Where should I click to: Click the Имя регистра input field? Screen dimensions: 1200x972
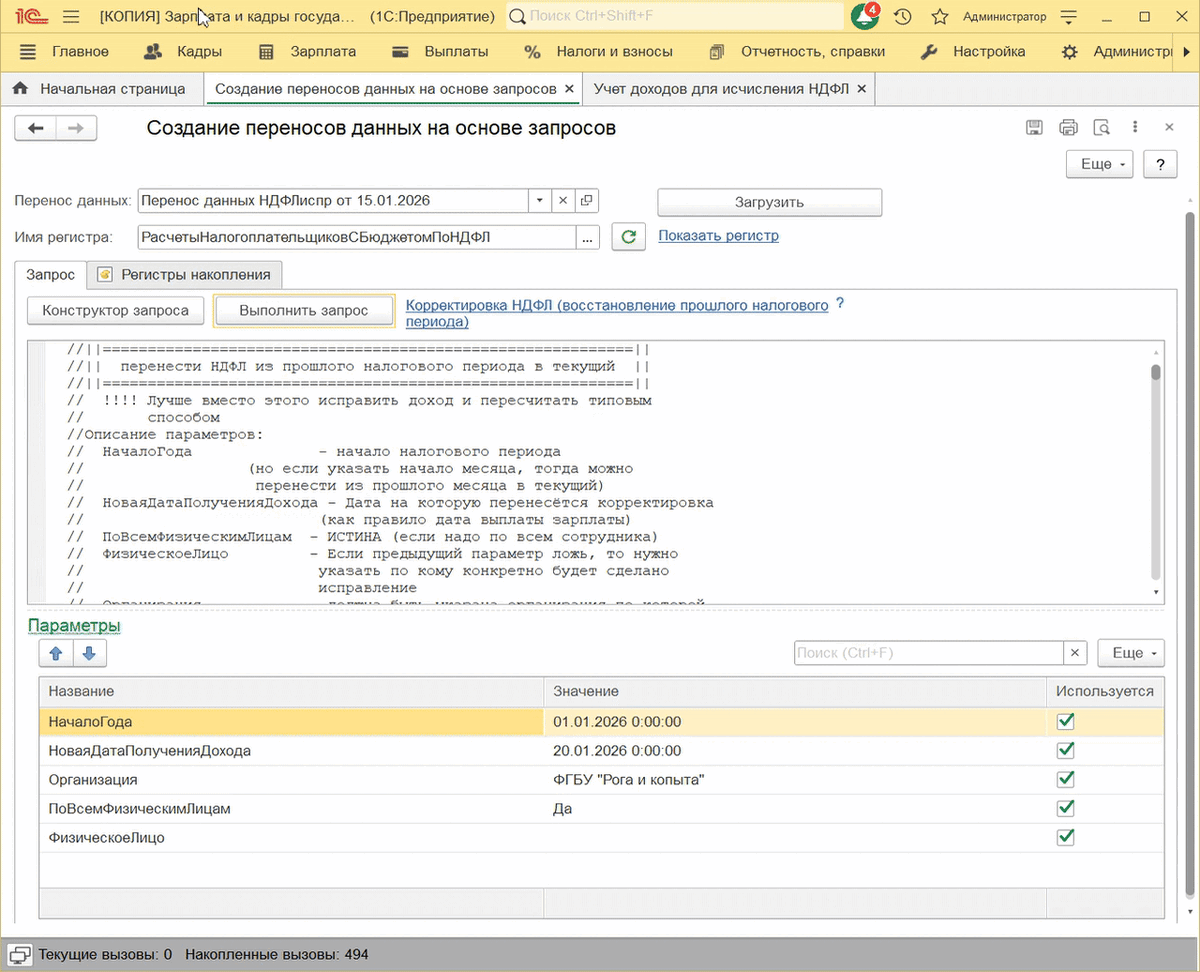356,237
